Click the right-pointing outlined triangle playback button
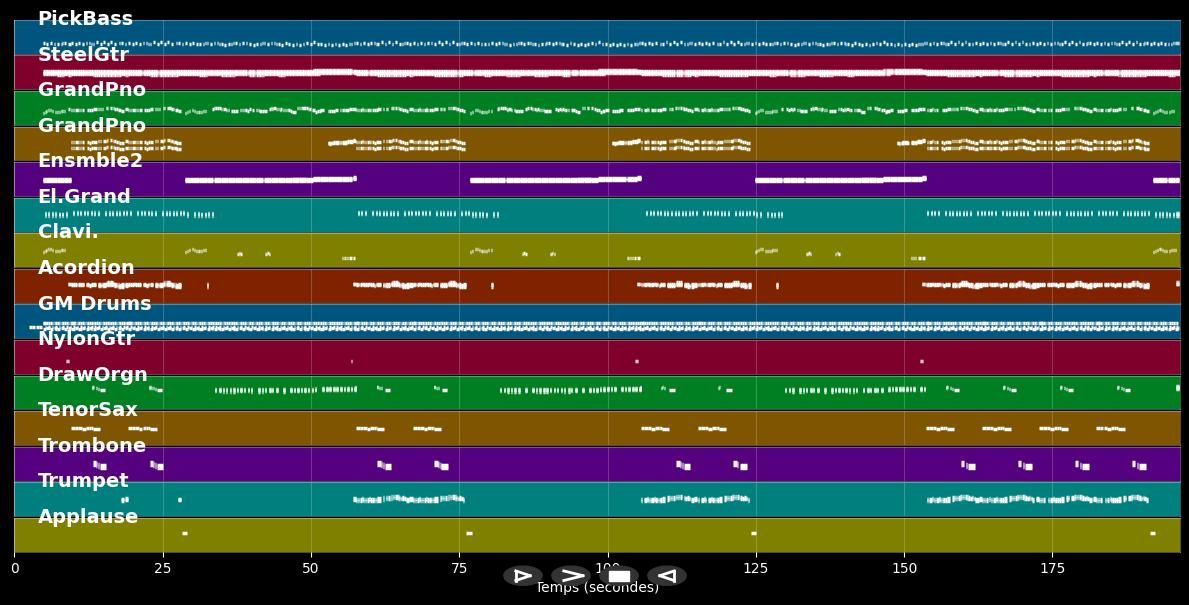Image resolution: width=1189 pixels, height=605 pixels. pos(522,576)
